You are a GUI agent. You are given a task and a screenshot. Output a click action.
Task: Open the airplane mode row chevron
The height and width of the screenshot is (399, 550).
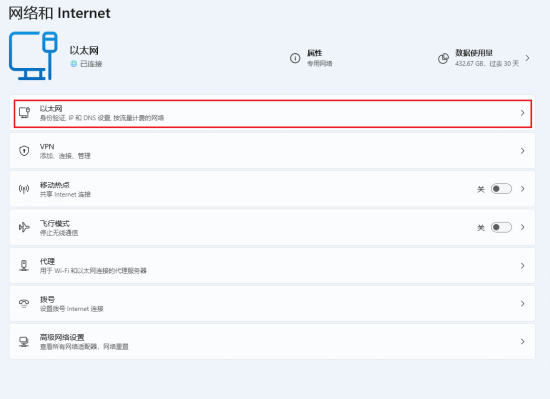point(523,227)
